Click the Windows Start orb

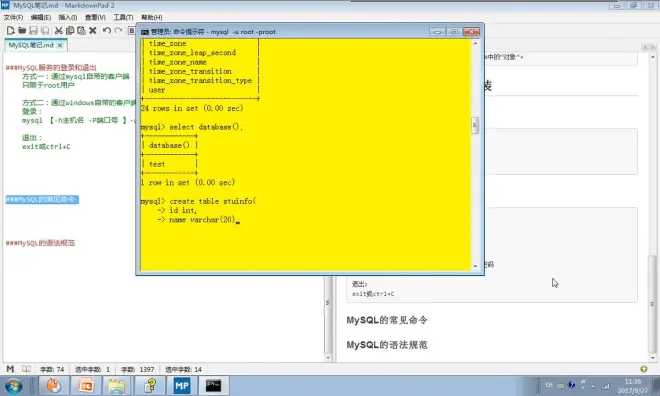click(x=14, y=385)
